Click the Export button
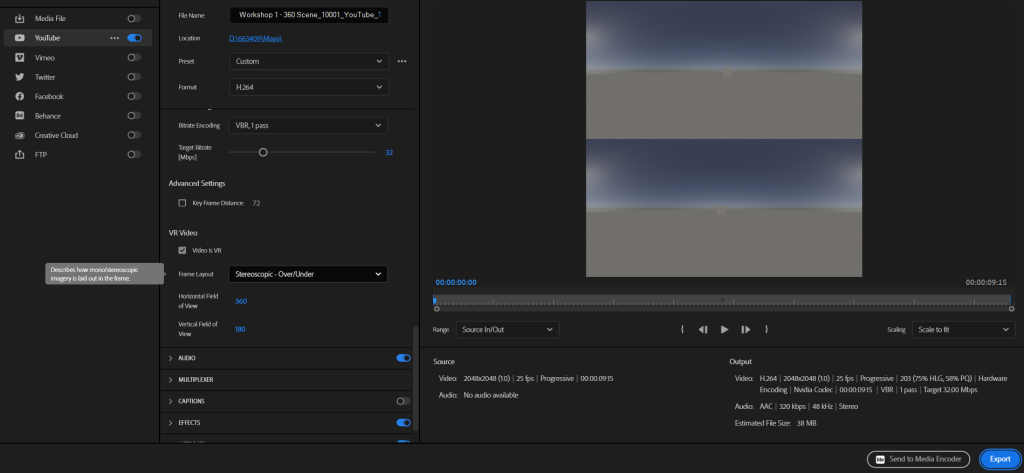 (1000, 459)
